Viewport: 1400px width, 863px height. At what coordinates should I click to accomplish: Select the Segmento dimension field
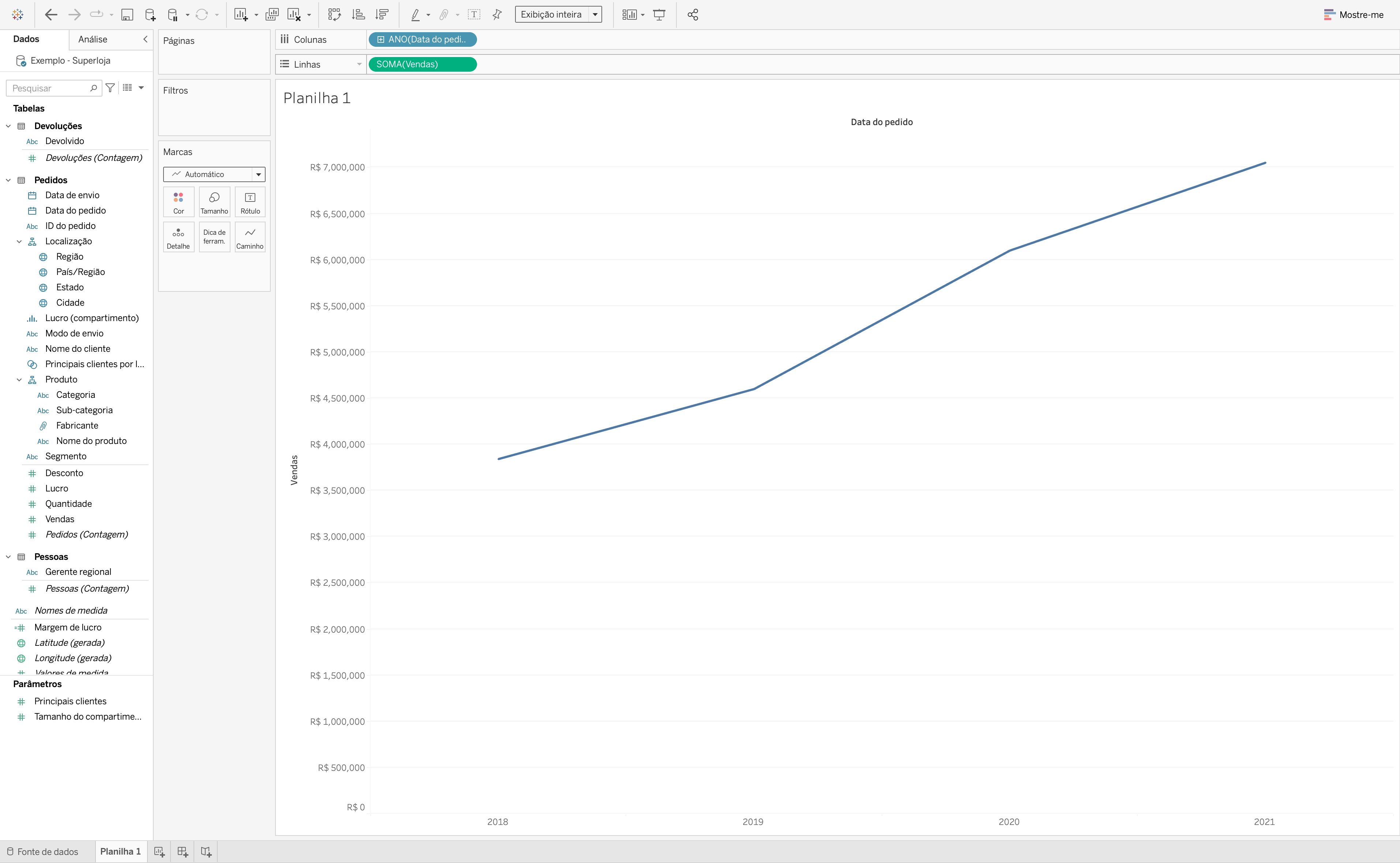(x=65, y=457)
